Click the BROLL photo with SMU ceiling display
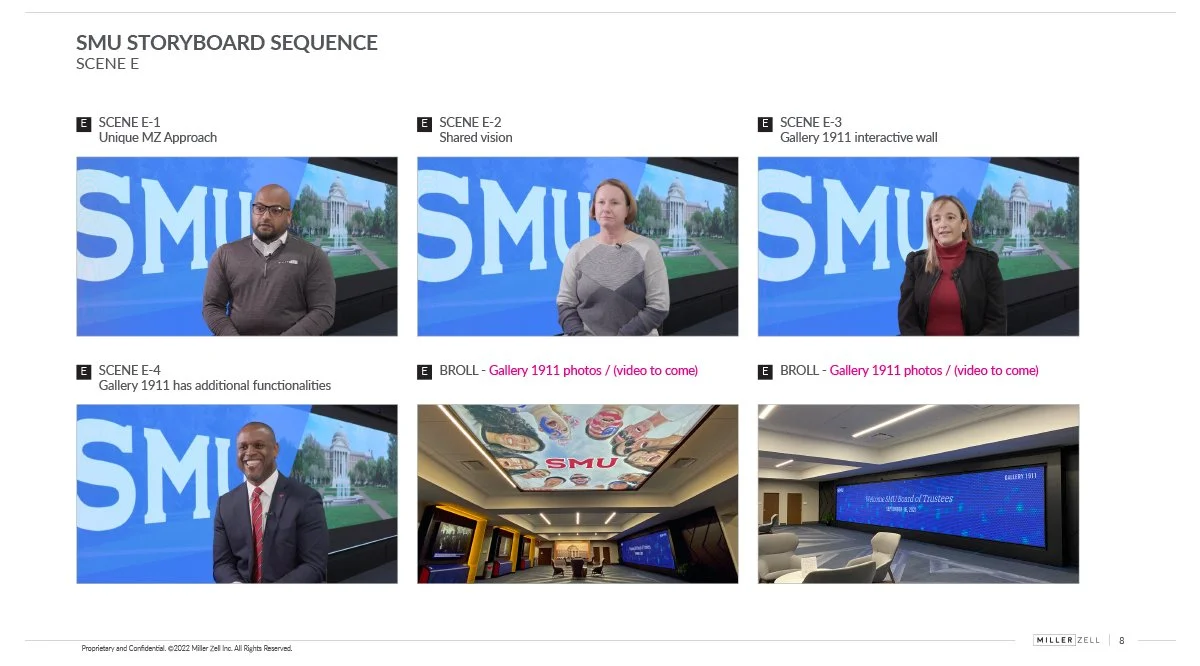This screenshot has height=666, width=1200. 578,494
